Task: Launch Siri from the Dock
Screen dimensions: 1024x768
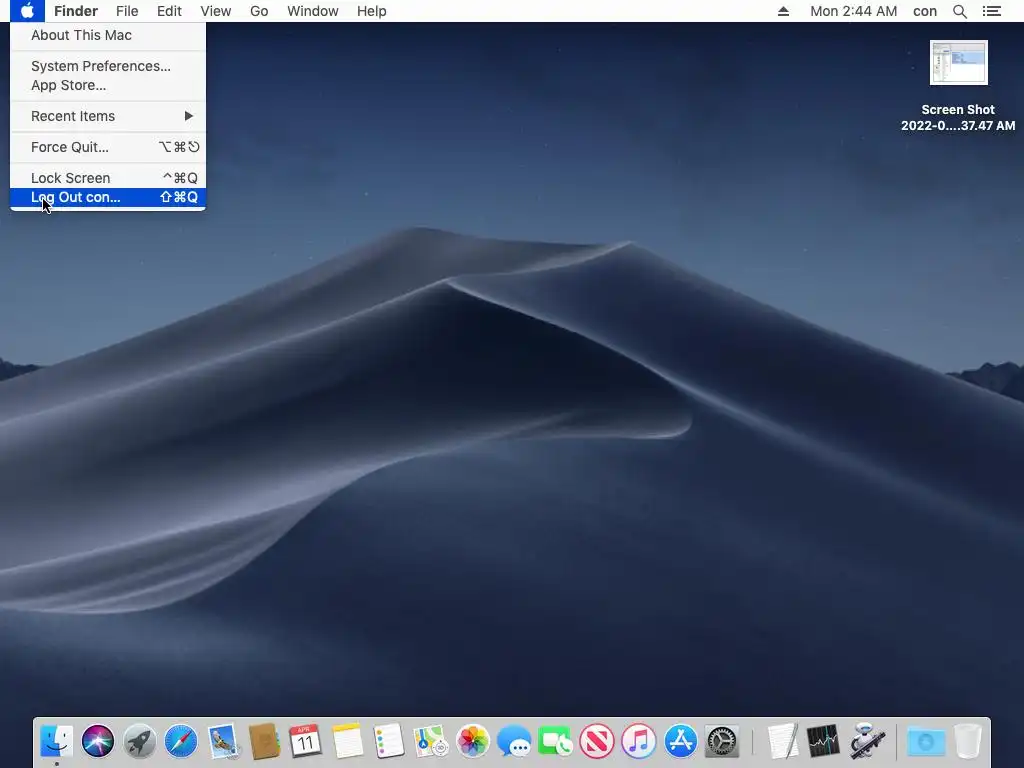Action: pos(98,741)
